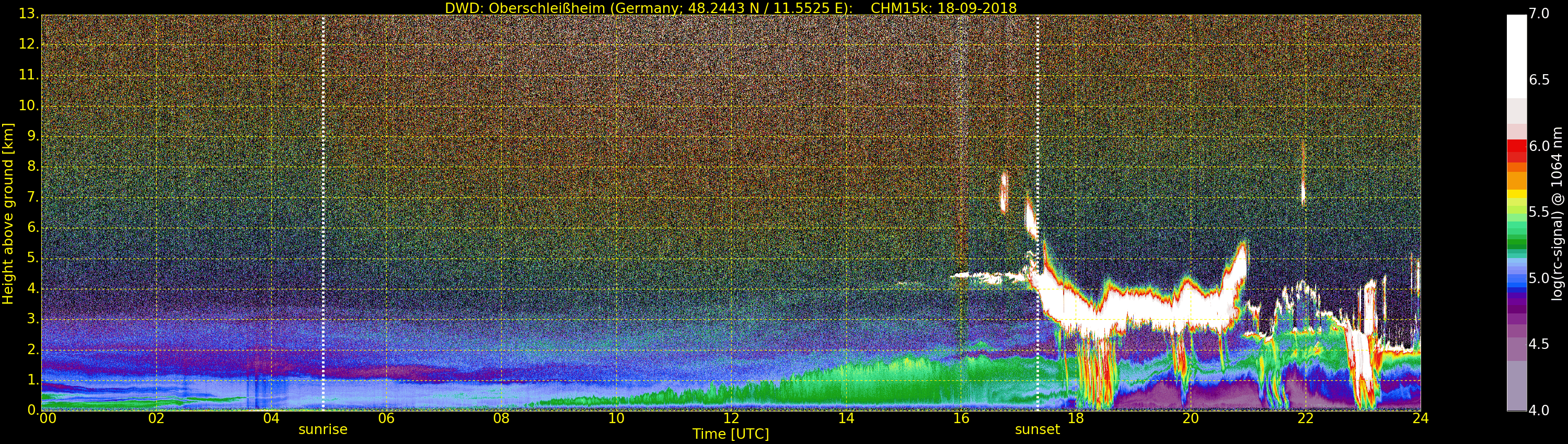Image resolution: width=1568 pixels, height=444 pixels.
Task: Click the '14' tick on the time axis
Action: point(846,418)
